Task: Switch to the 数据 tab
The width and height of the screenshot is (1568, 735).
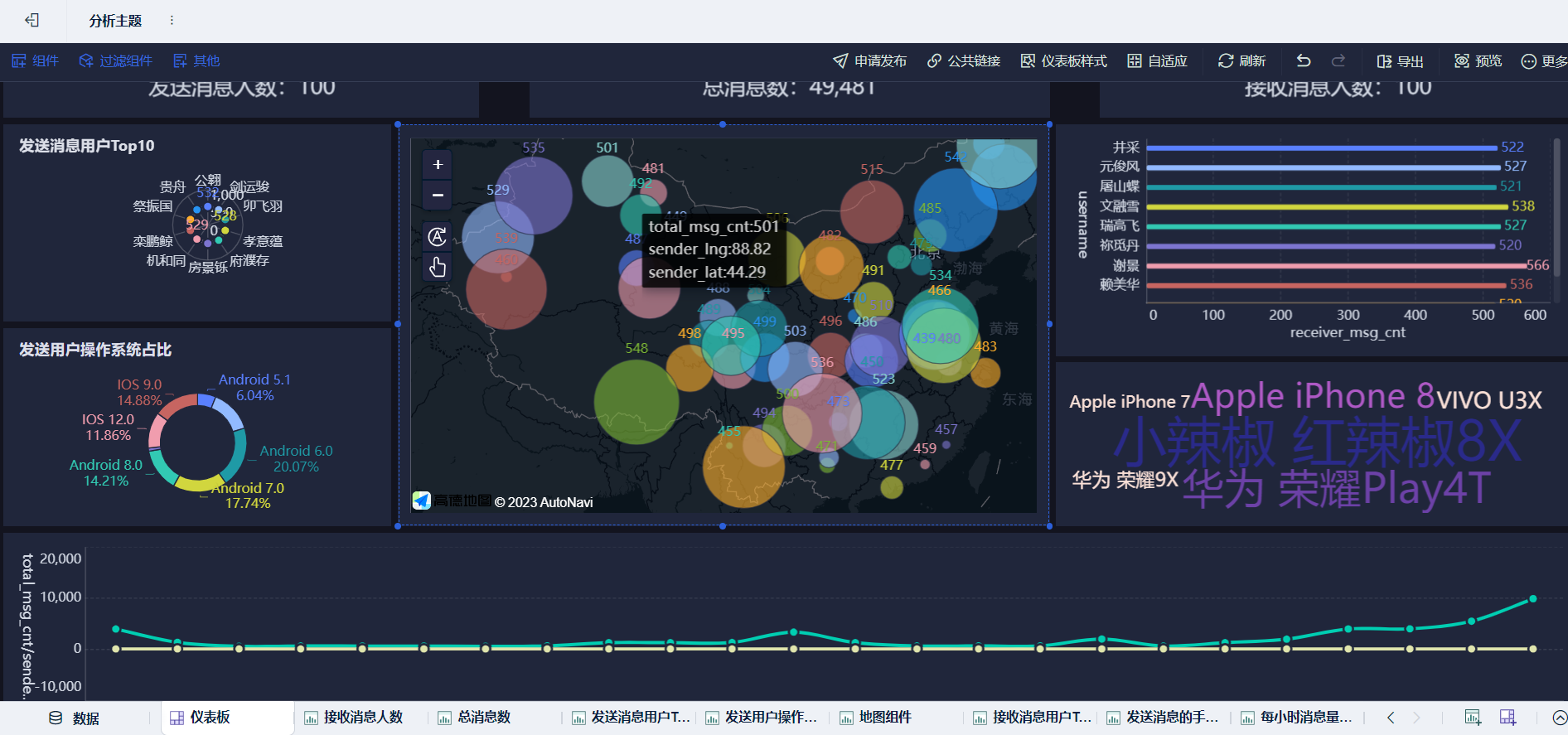Action: [74, 718]
